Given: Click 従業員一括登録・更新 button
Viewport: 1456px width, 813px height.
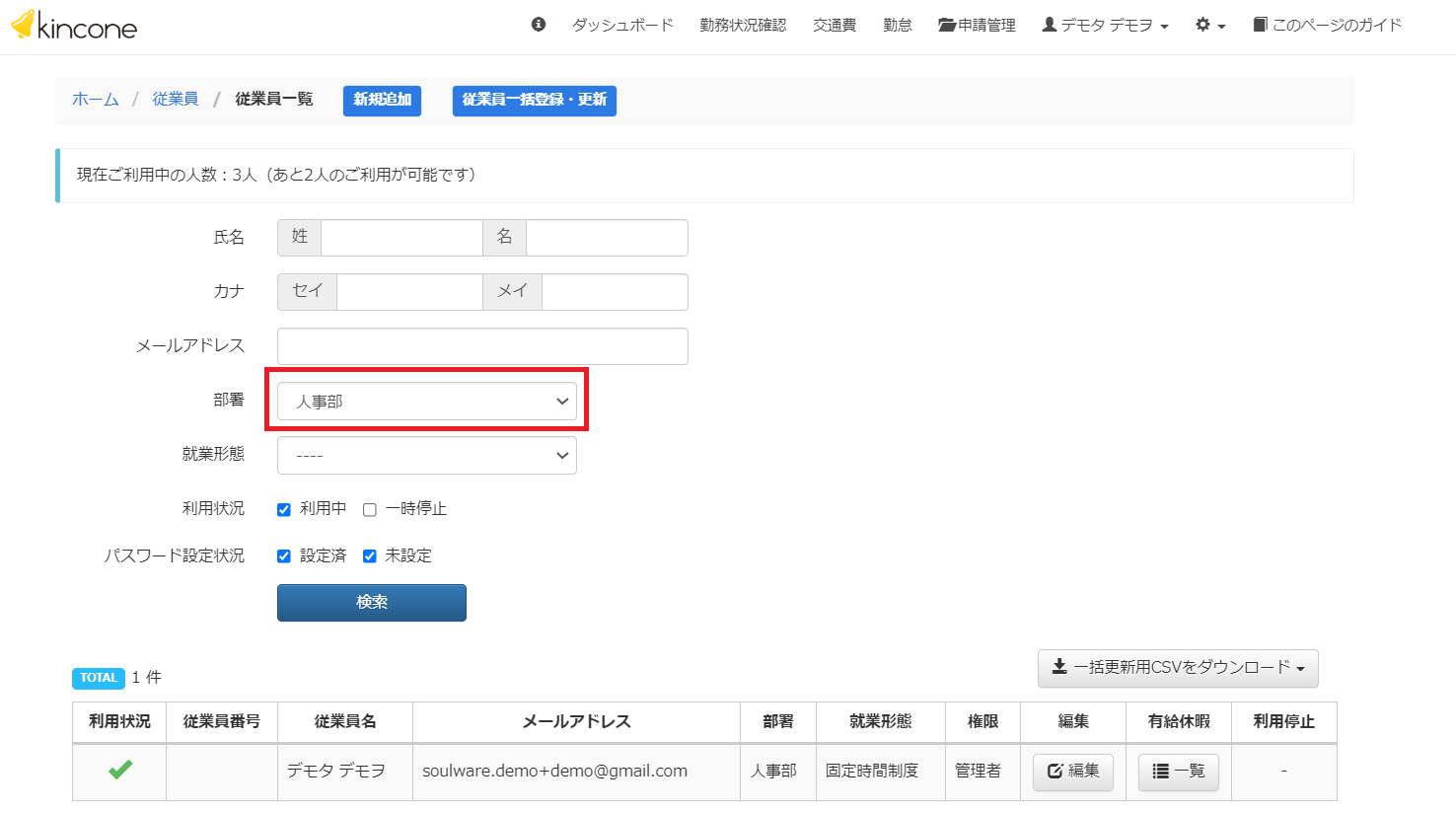Looking at the screenshot, I should pyautogui.click(x=535, y=101).
